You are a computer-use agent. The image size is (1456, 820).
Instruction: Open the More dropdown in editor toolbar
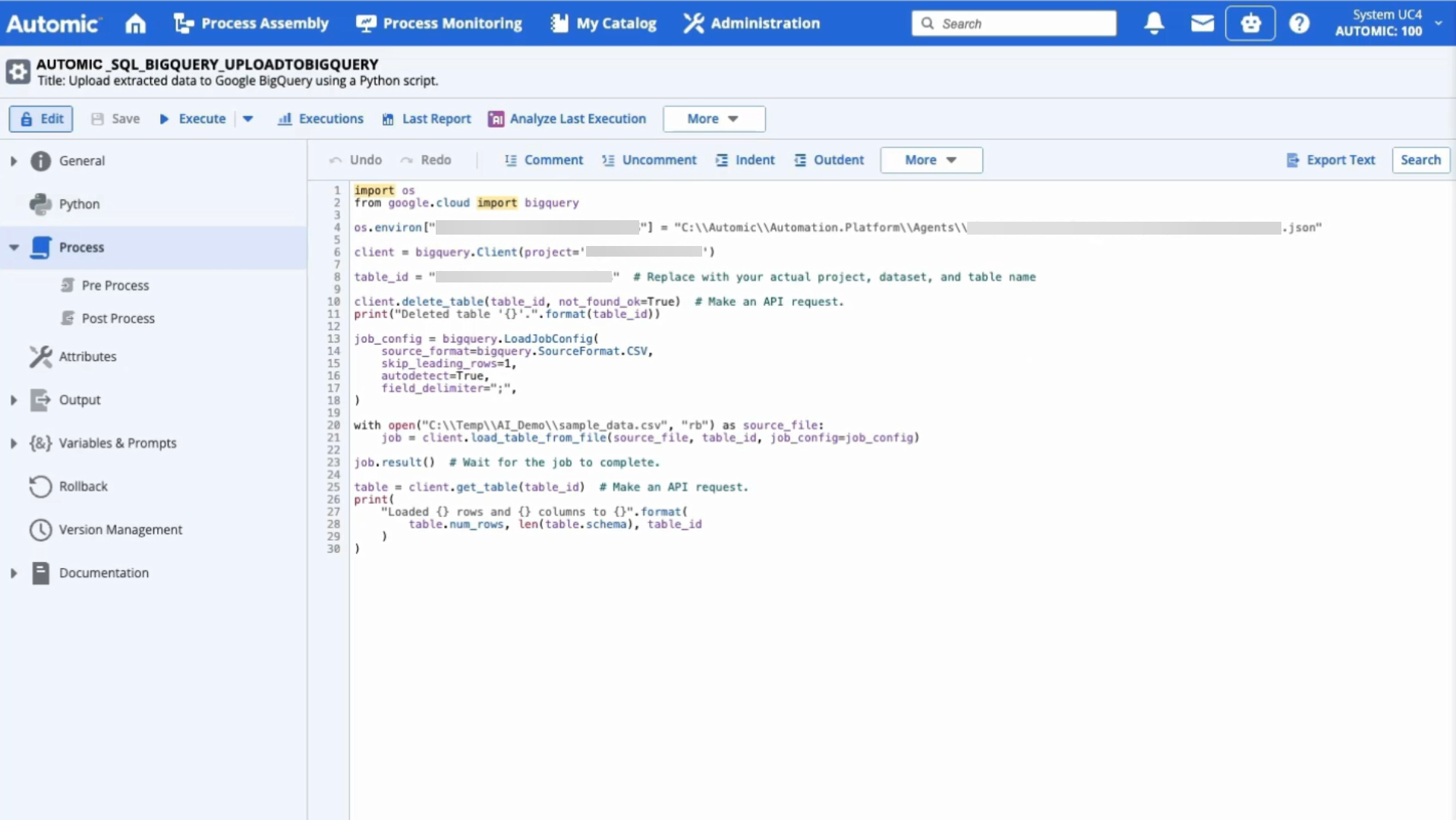pyautogui.click(x=931, y=160)
